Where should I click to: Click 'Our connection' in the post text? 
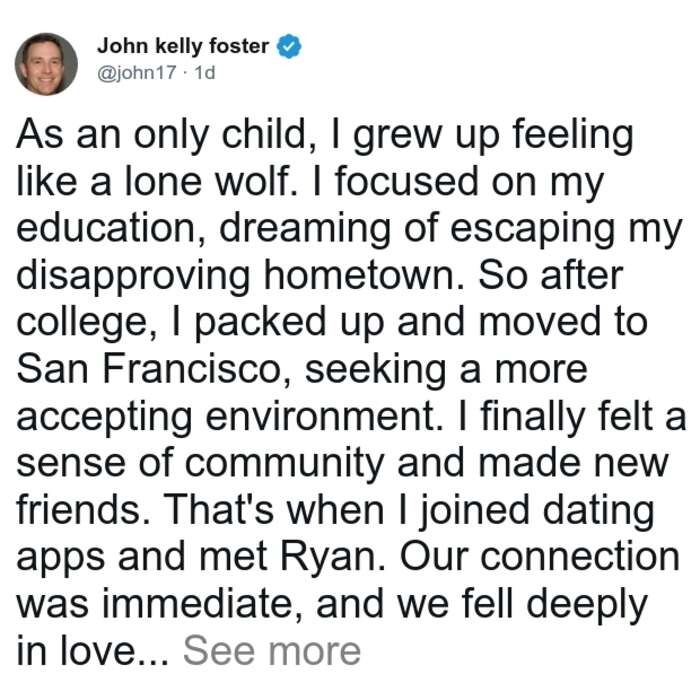click(x=539, y=557)
